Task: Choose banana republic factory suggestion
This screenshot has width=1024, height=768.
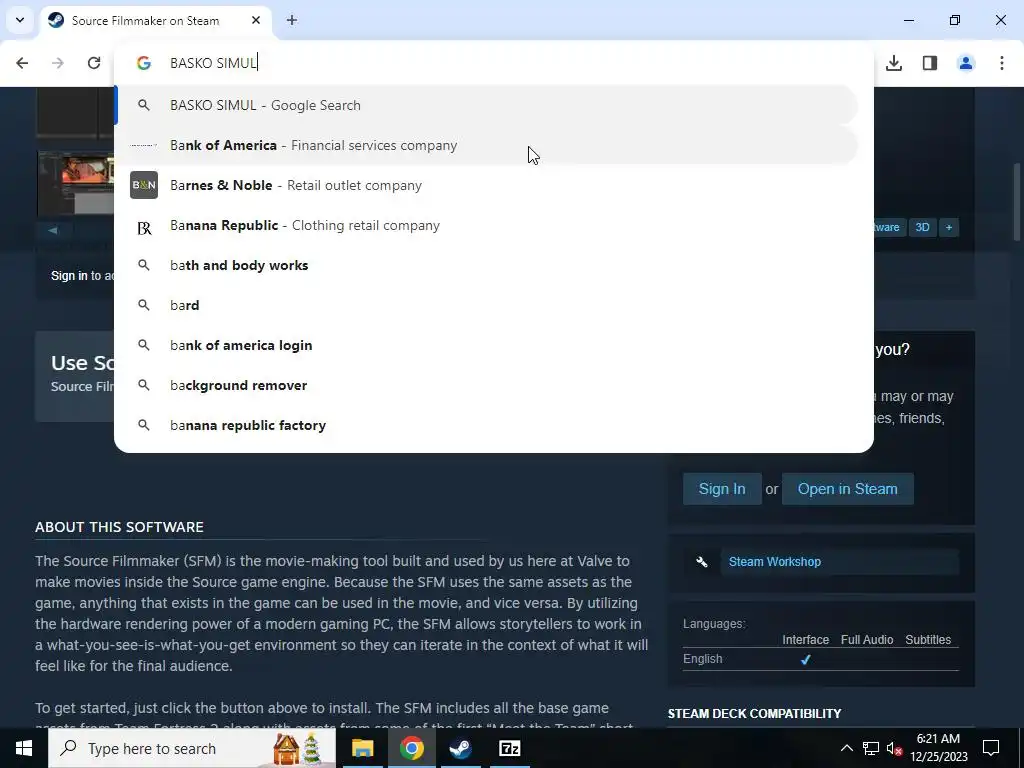Action: point(486,425)
